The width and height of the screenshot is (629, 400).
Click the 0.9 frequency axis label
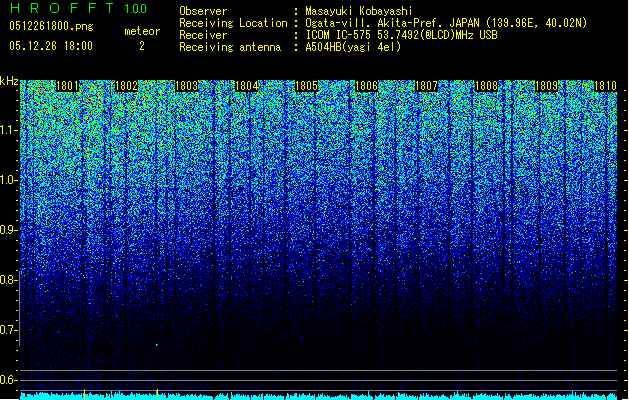point(8,230)
